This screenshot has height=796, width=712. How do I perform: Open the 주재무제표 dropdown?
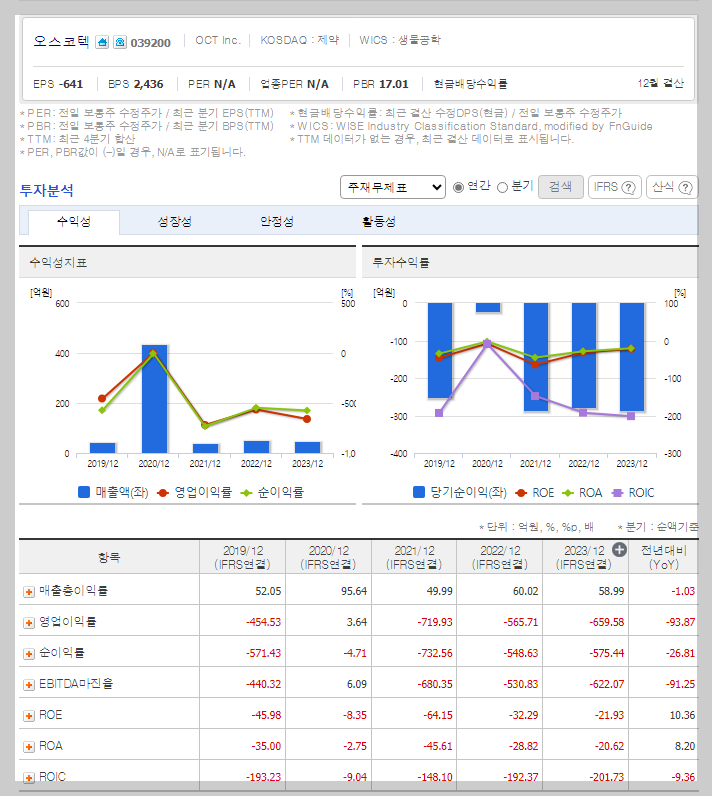(x=393, y=187)
